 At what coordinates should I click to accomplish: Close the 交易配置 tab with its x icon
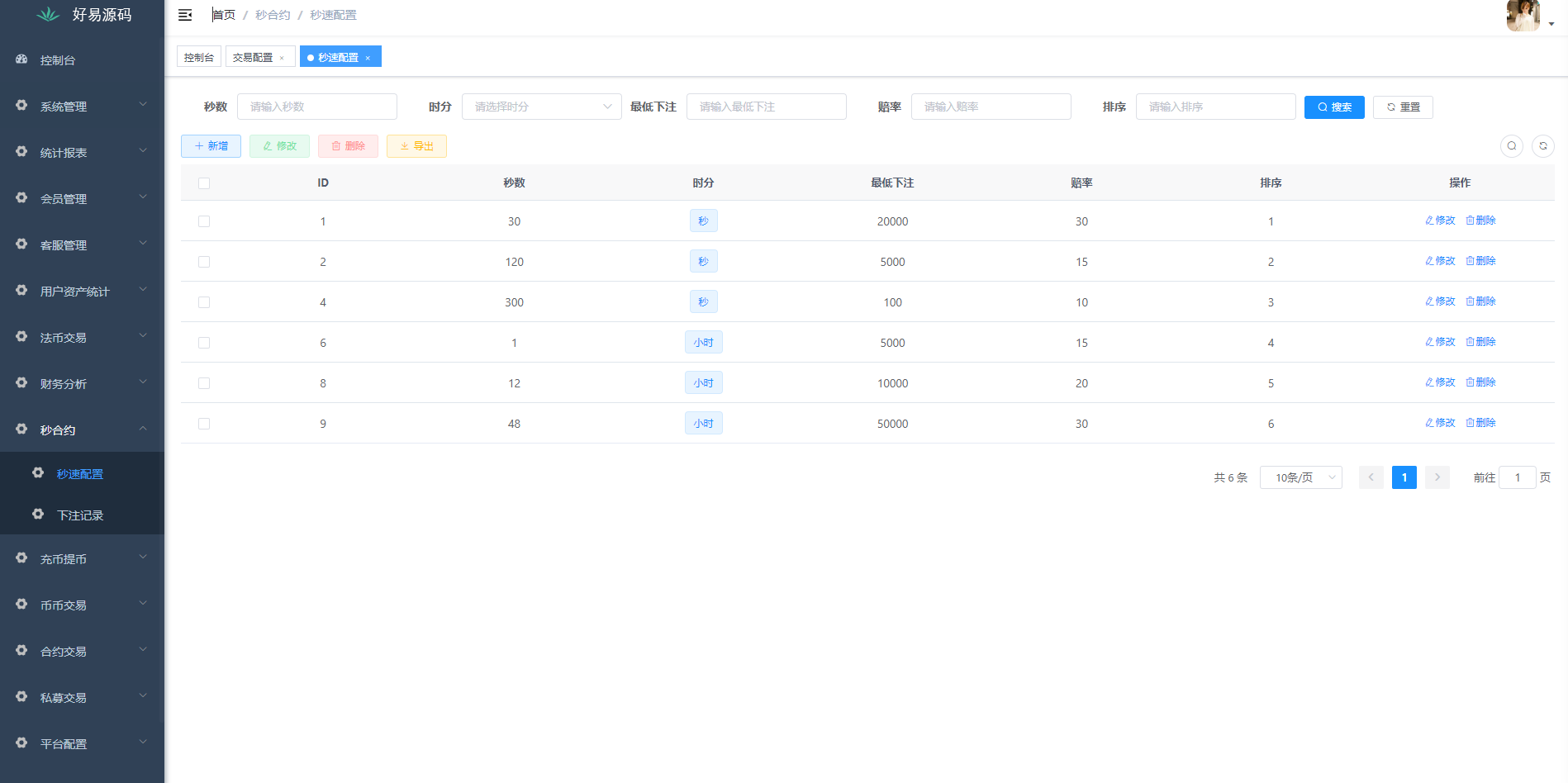(x=282, y=58)
